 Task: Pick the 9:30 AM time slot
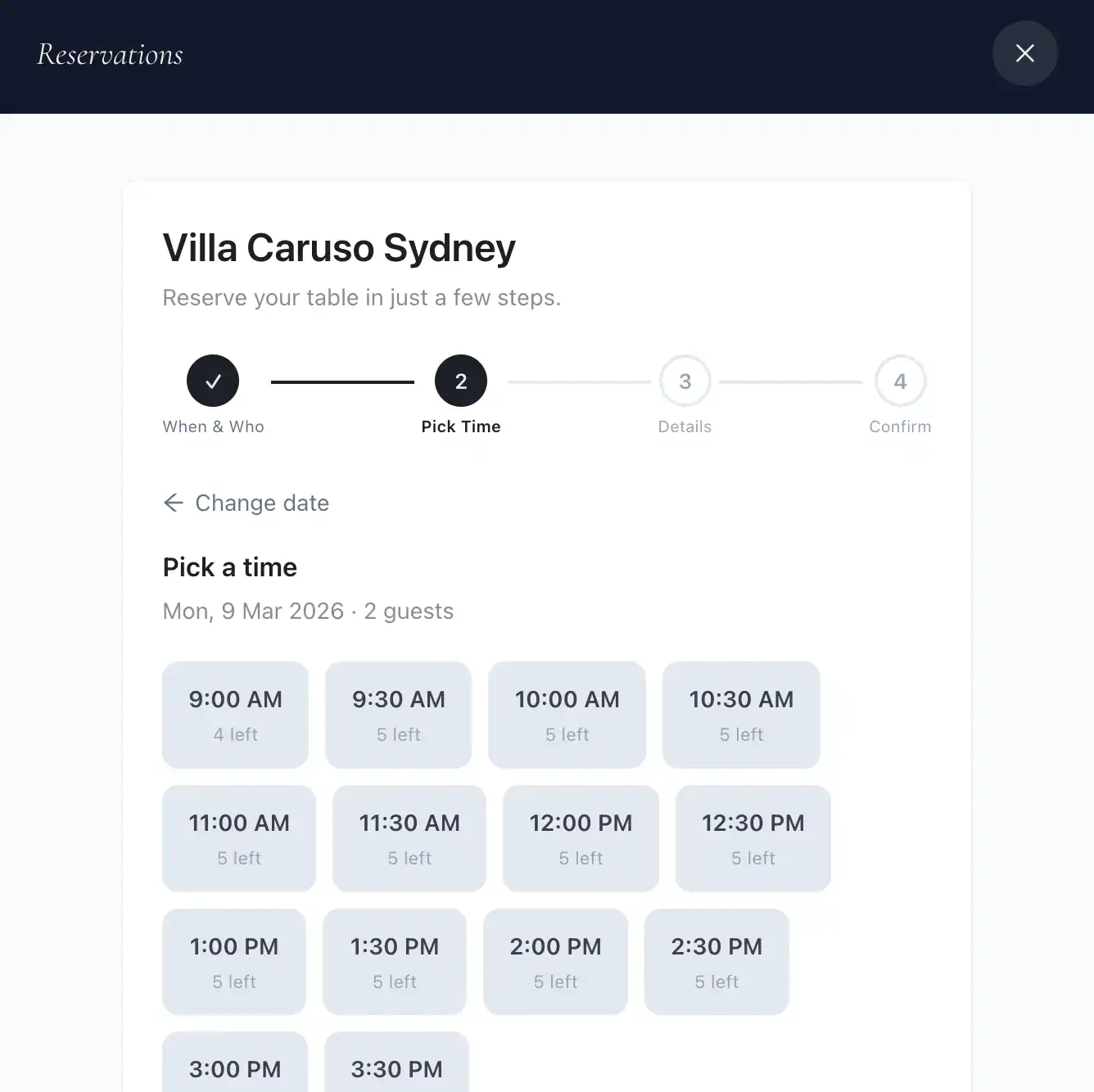tap(398, 715)
